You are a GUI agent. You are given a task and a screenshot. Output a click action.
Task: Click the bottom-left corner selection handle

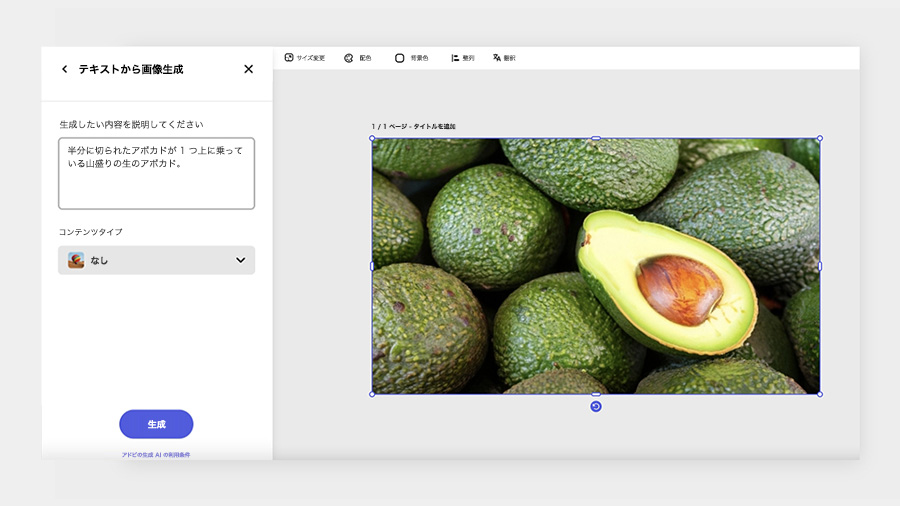point(372,394)
